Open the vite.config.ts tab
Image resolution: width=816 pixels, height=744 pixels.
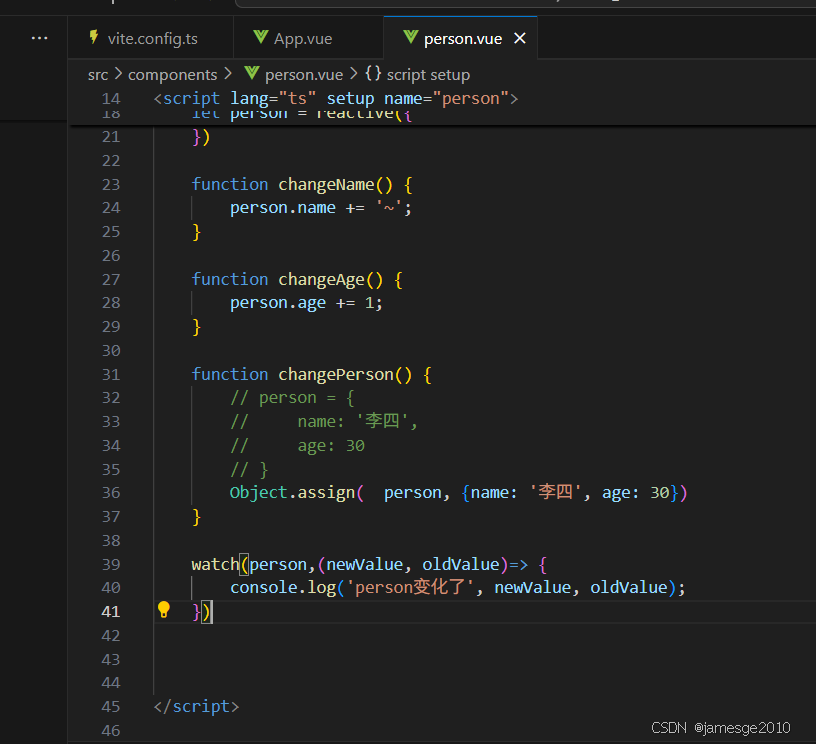(151, 38)
